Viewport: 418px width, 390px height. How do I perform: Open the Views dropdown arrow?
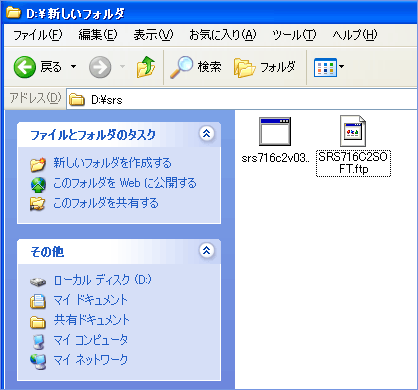click(341, 67)
